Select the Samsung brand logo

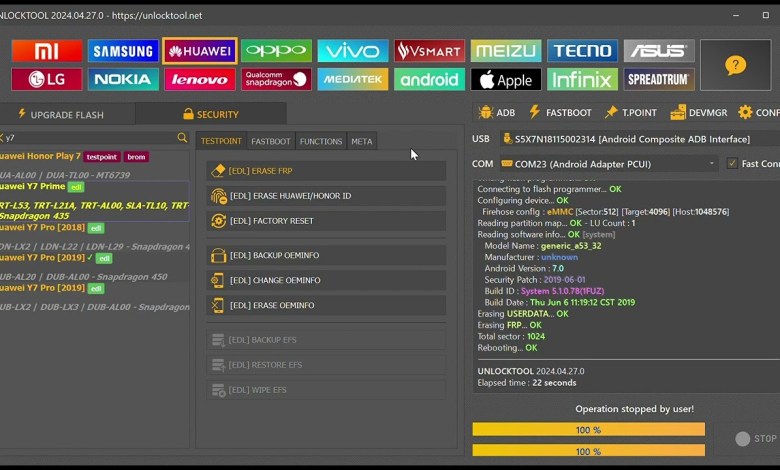point(123,51)
